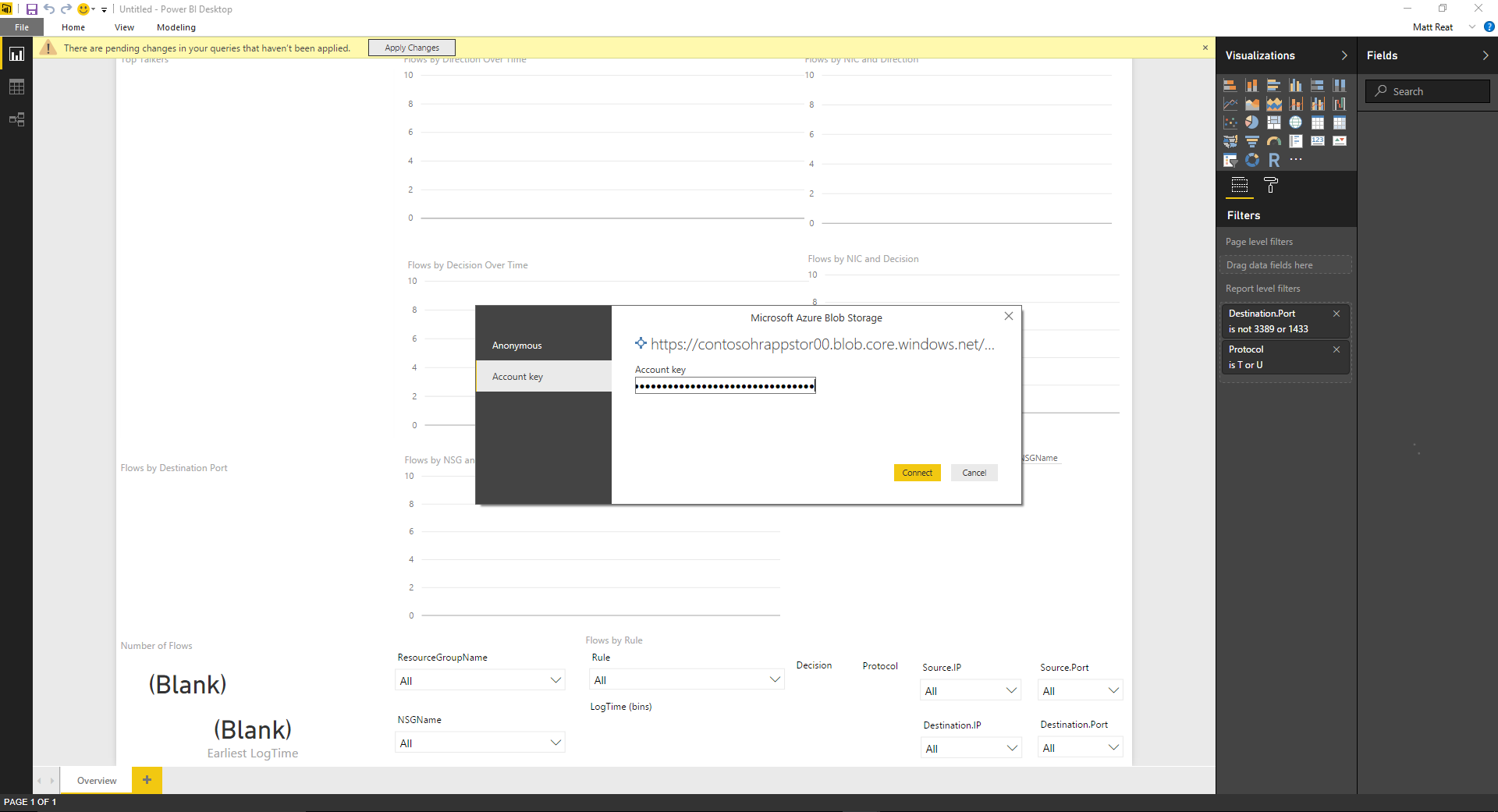Screen dimensions: 1498x812
Task: Select the stacked column chart visualization
Action: coord(1252,85)
